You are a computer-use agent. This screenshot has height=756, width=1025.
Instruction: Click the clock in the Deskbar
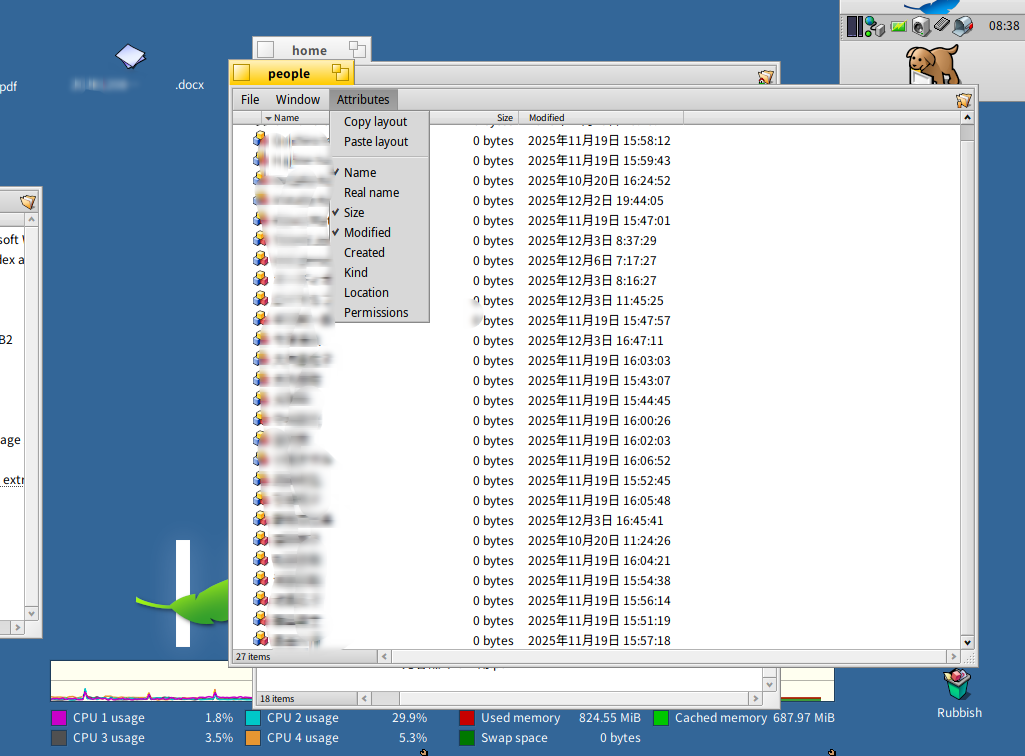coord(1003,26)
